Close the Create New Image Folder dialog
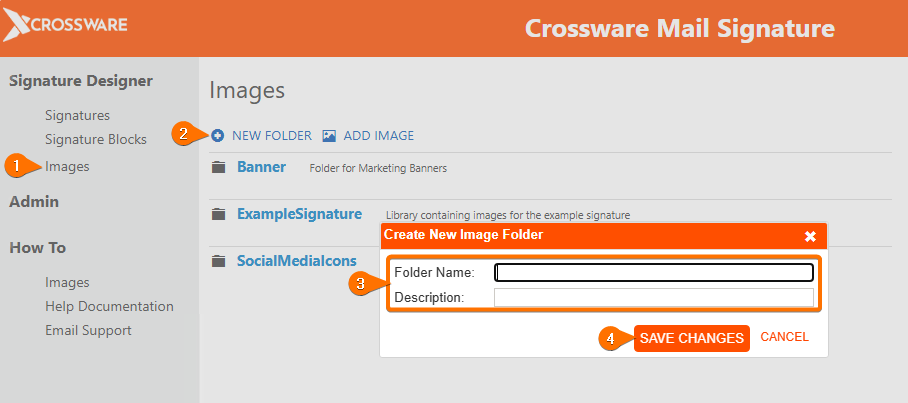Screen dimensions: 908x403 [811, 236]
